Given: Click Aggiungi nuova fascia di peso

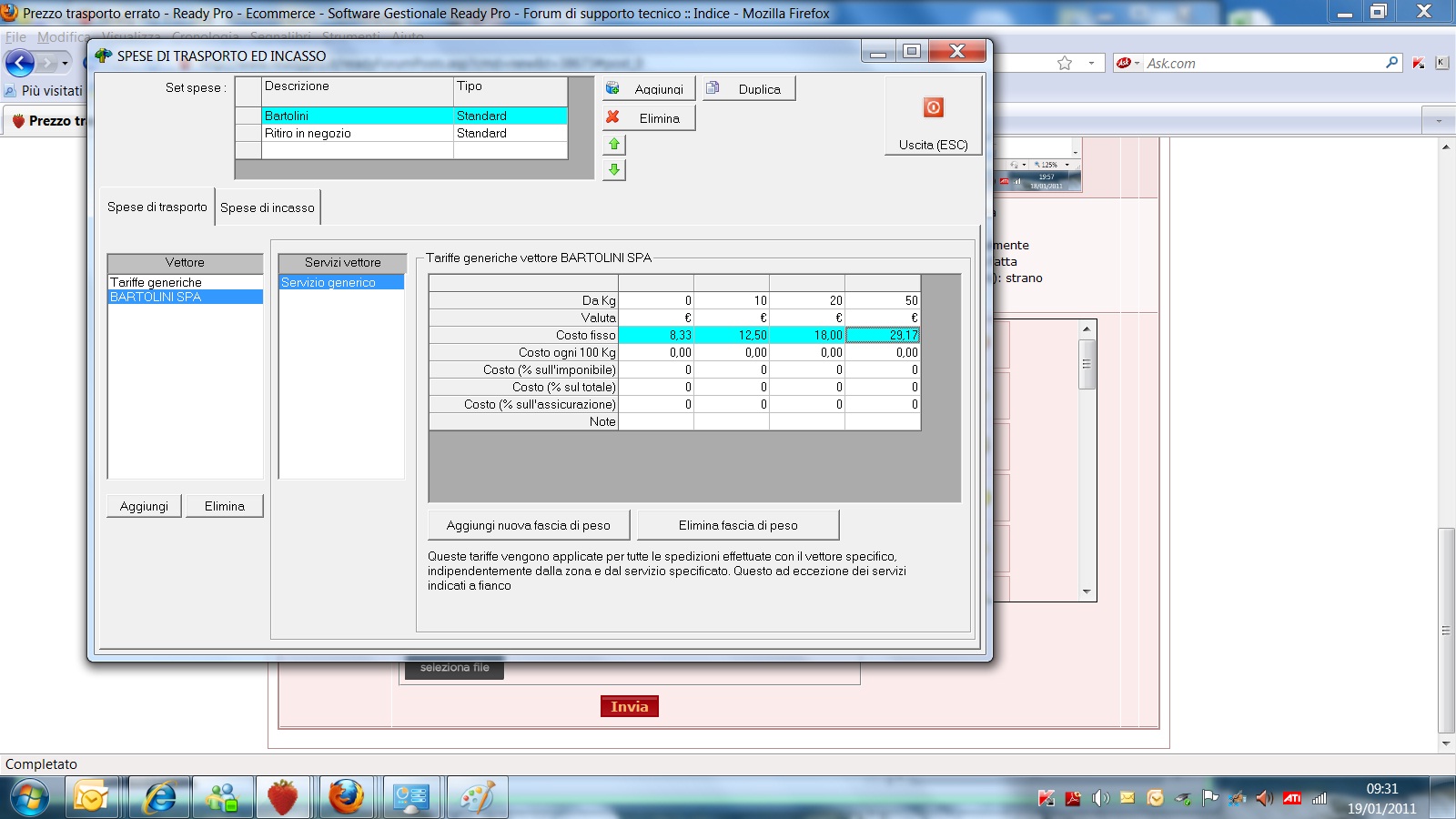Looking at the screenshot, I should 528,525.
